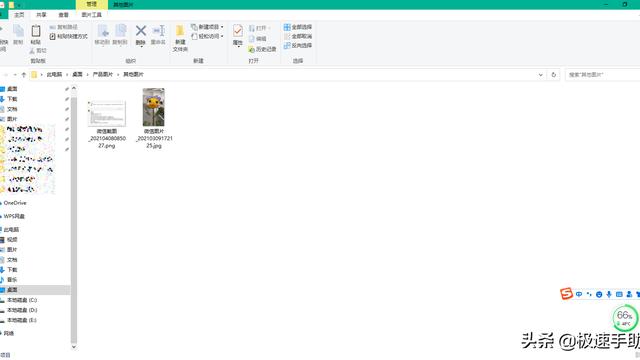Click the Rename (重命名) icon
The width and height of the screenshot is (640, 360).
158,31
